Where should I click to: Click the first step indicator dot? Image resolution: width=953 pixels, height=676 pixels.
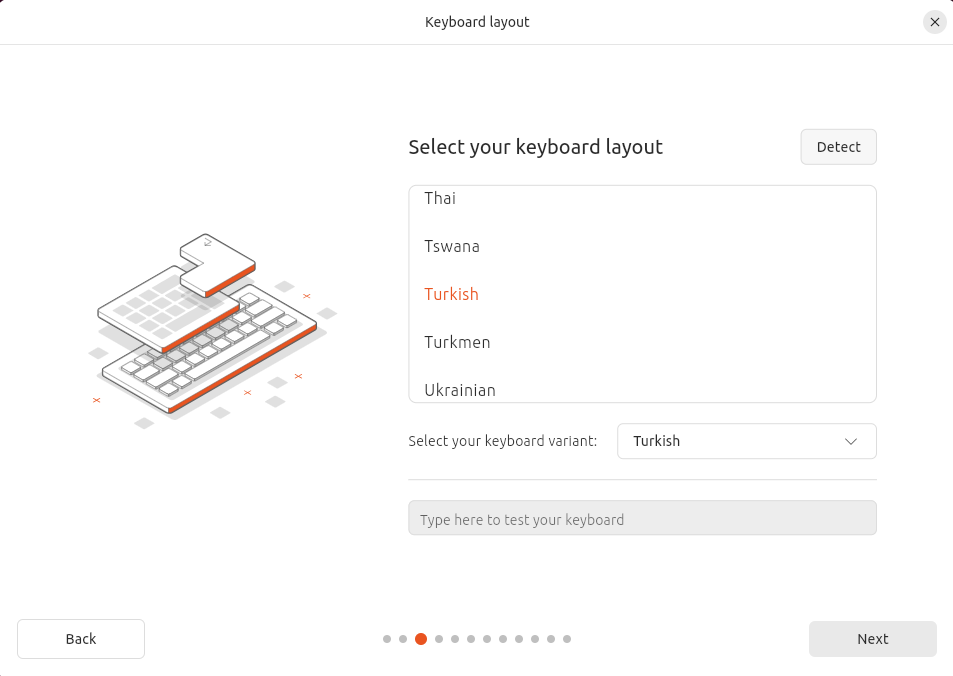coord(387,639)
